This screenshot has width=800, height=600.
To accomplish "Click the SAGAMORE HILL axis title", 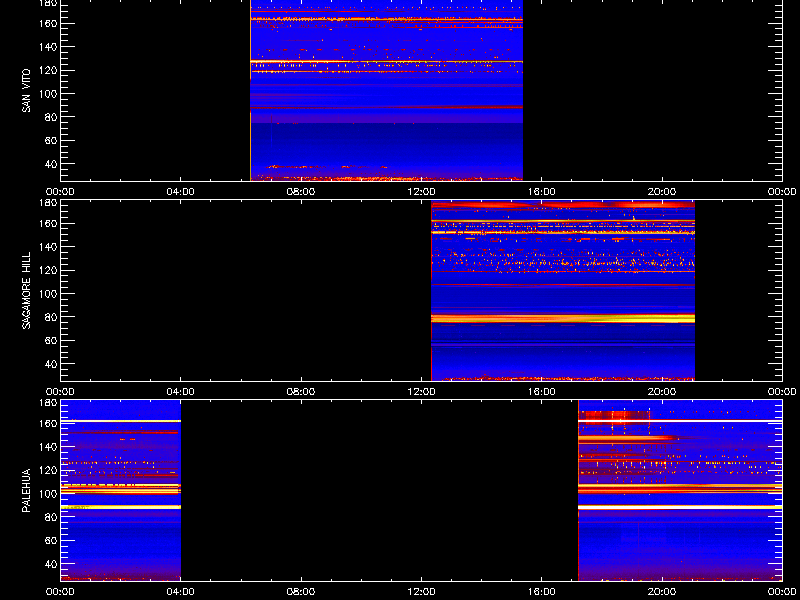I will click(x=26, y=290).
